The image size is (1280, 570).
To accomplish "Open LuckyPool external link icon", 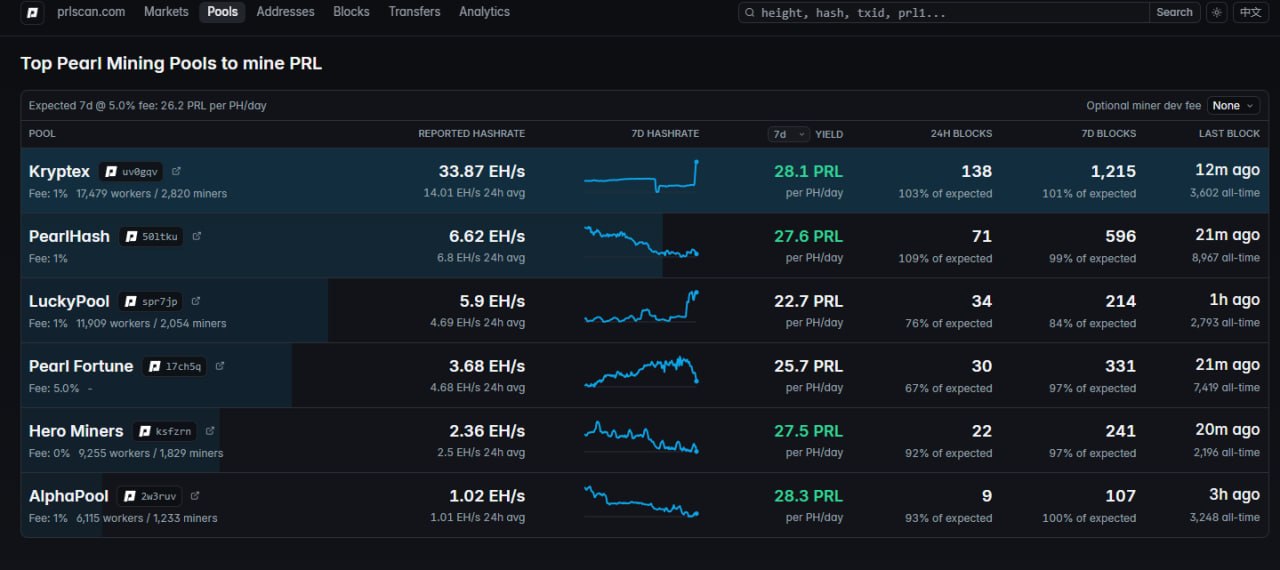I will [196, 301].
